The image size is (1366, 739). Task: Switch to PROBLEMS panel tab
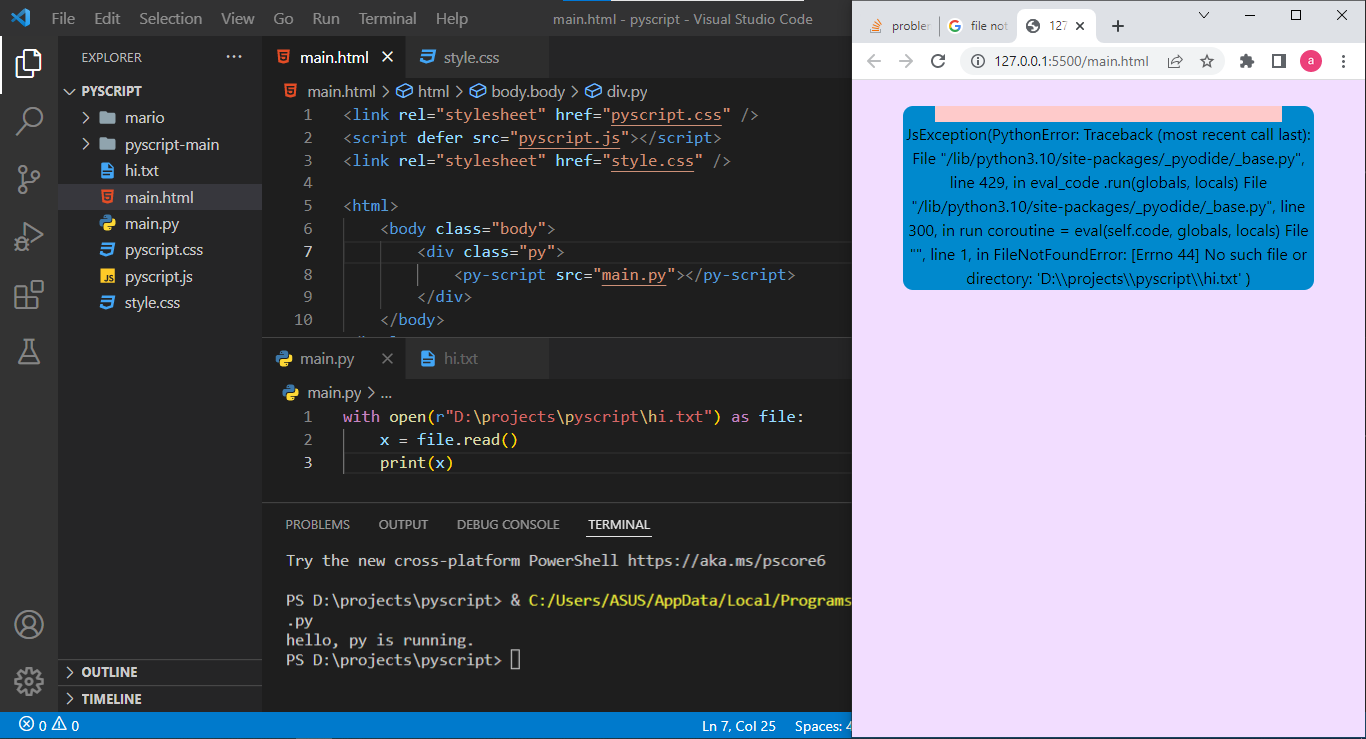pos(318,524)
